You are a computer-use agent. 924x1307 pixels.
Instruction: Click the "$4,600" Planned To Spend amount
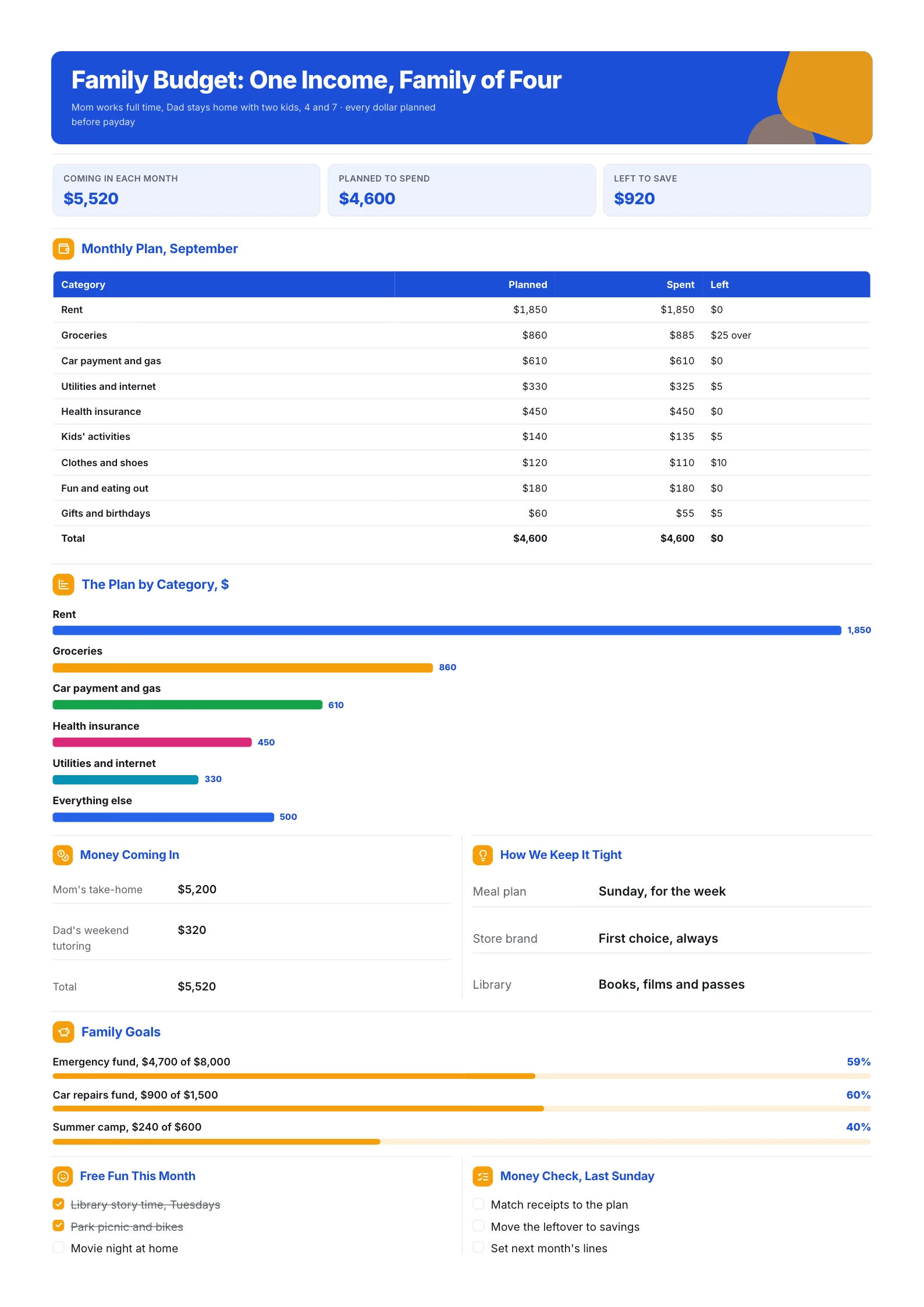pyautogui.click(x=367, y=199)
